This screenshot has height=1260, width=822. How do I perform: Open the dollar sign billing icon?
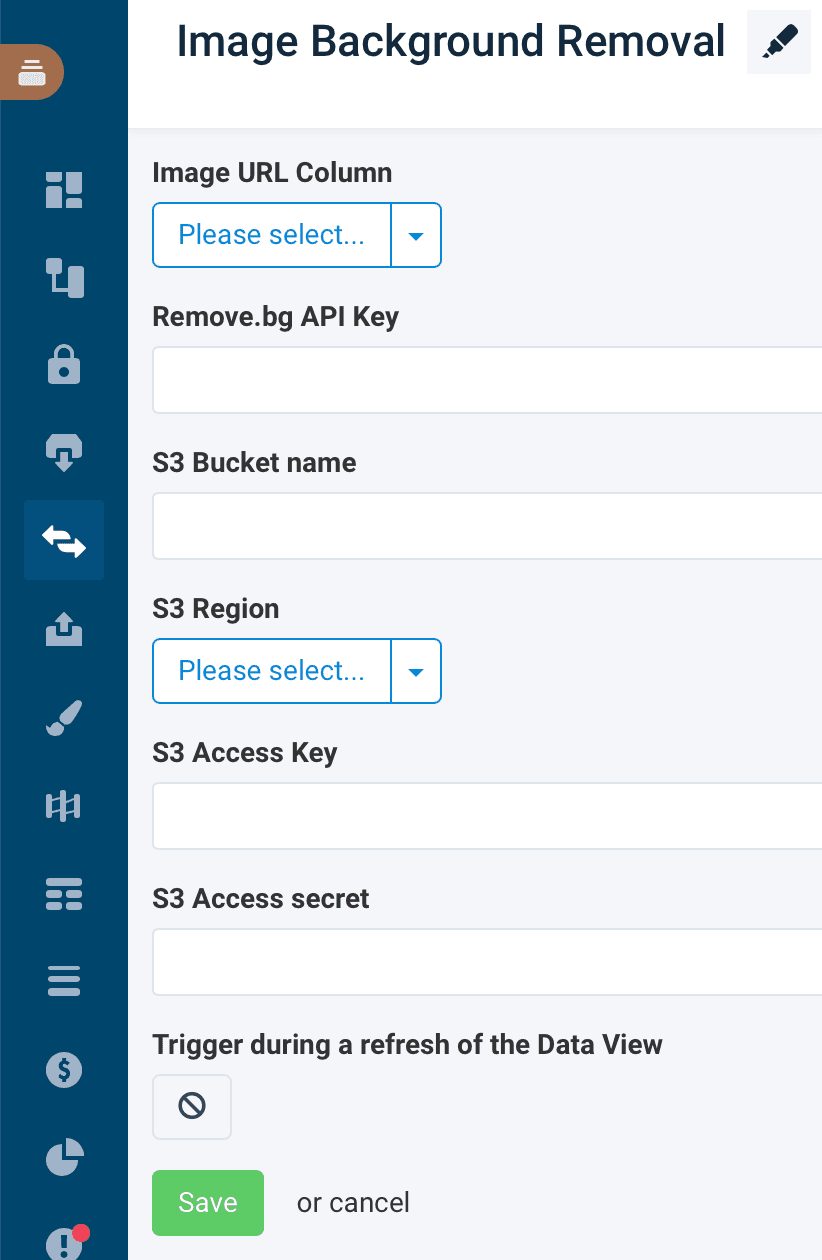click(64, 1070)
